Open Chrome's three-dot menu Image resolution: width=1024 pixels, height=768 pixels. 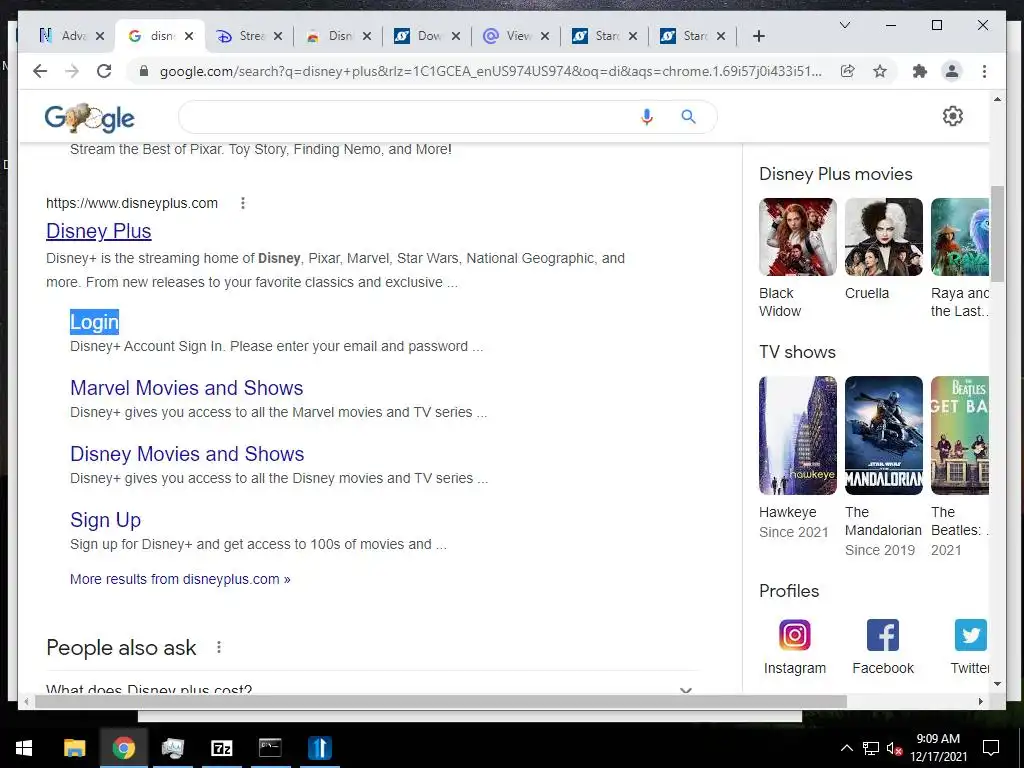(984, 71)
